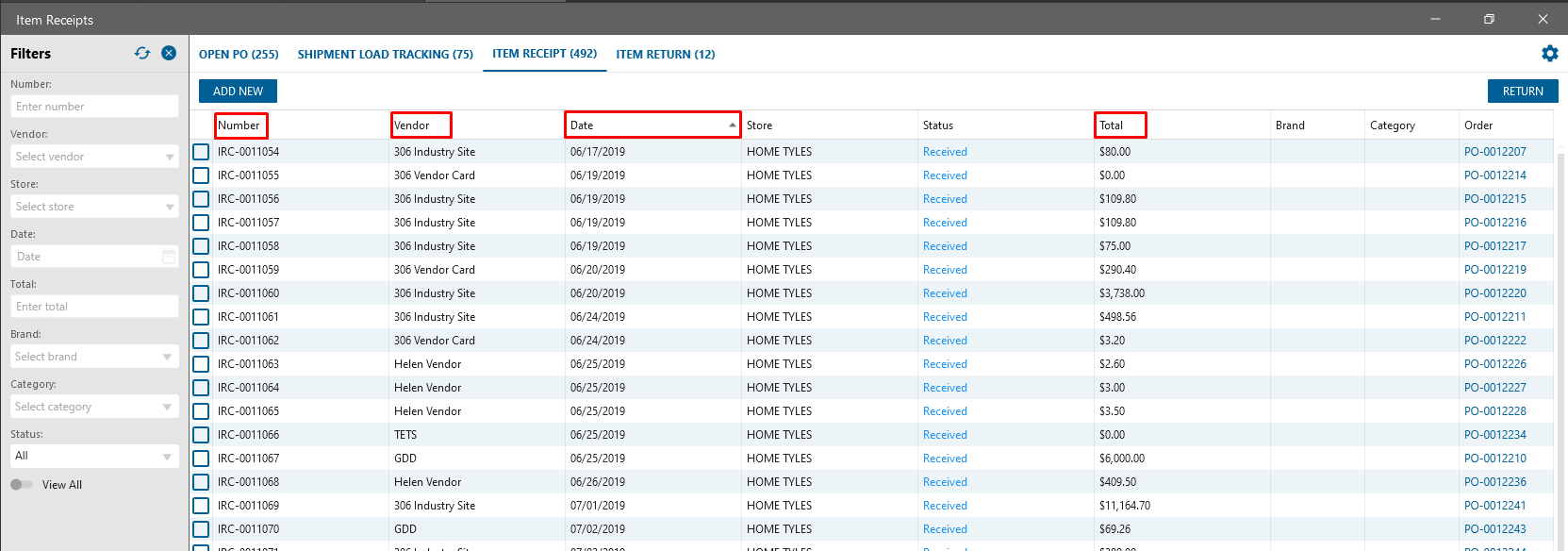Open order link PO-0012241
The image size is (1568, 551).
(1494, 506)
